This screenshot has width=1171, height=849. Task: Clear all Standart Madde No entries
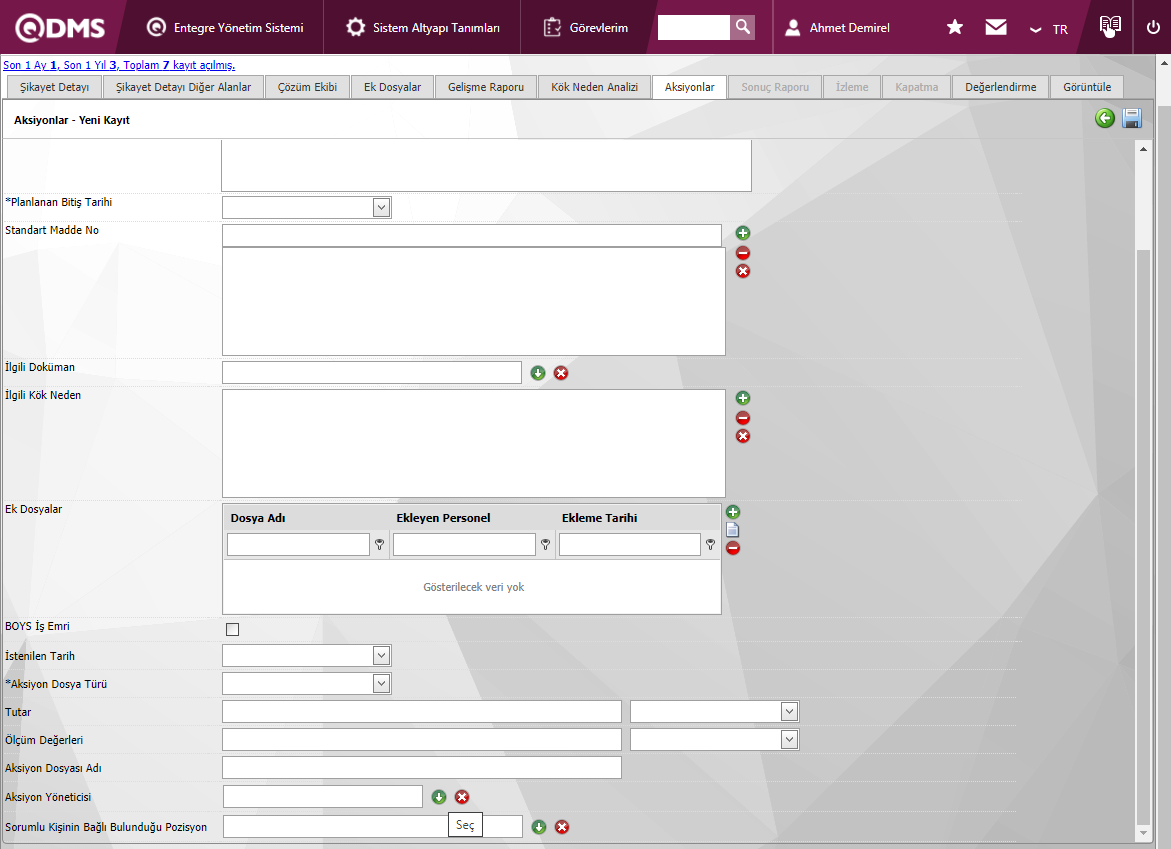[742, 271]
